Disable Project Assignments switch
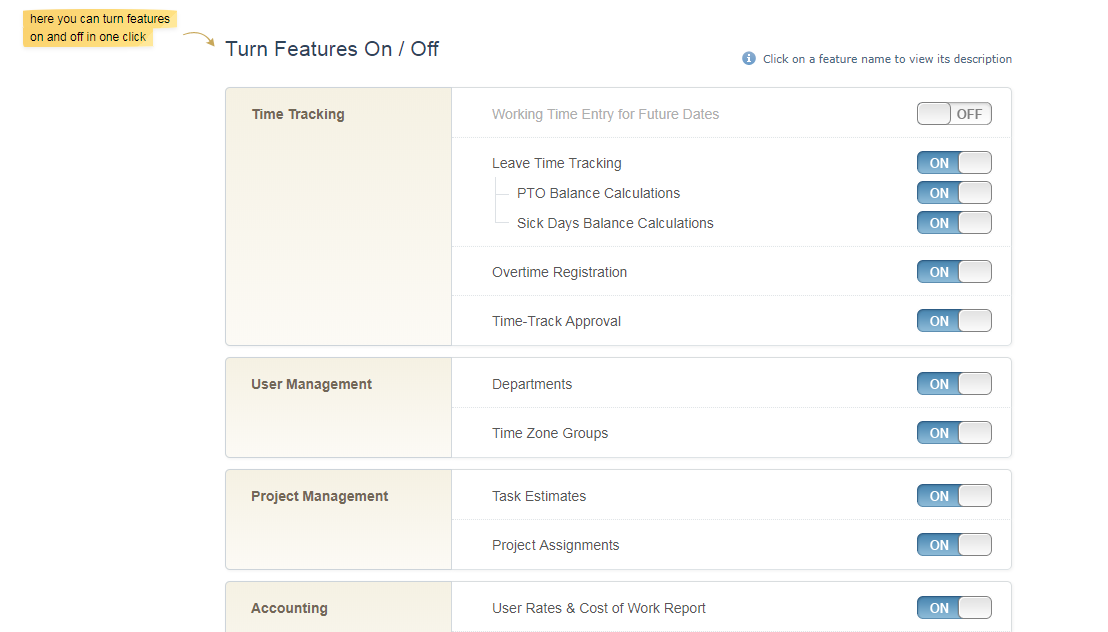The image size is (1108, 632). pos(954,545)
